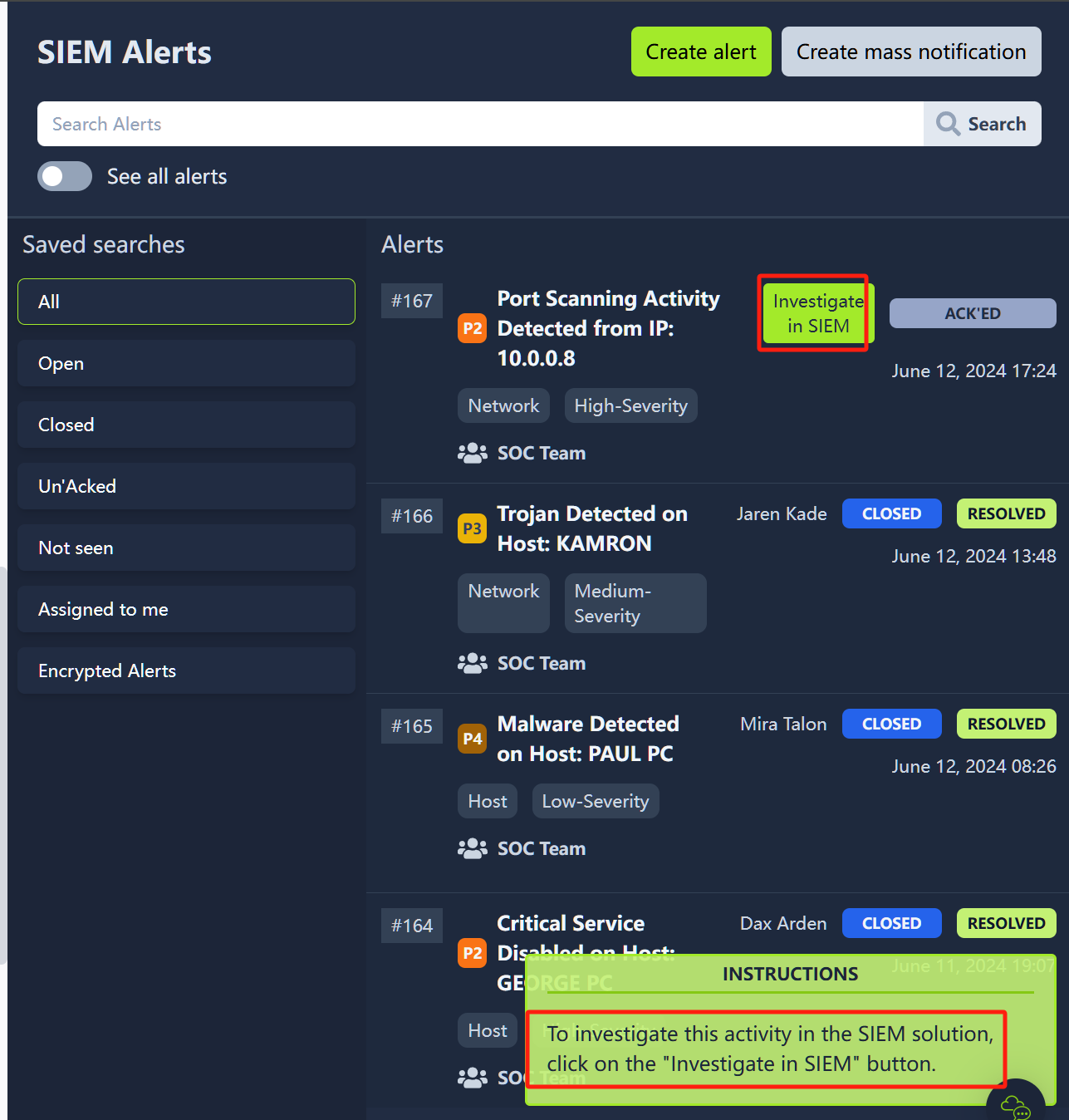The height and width of the screenshot is (1120, 1069).
Task: Click the #165 alert number
Action: pos(412,726)
